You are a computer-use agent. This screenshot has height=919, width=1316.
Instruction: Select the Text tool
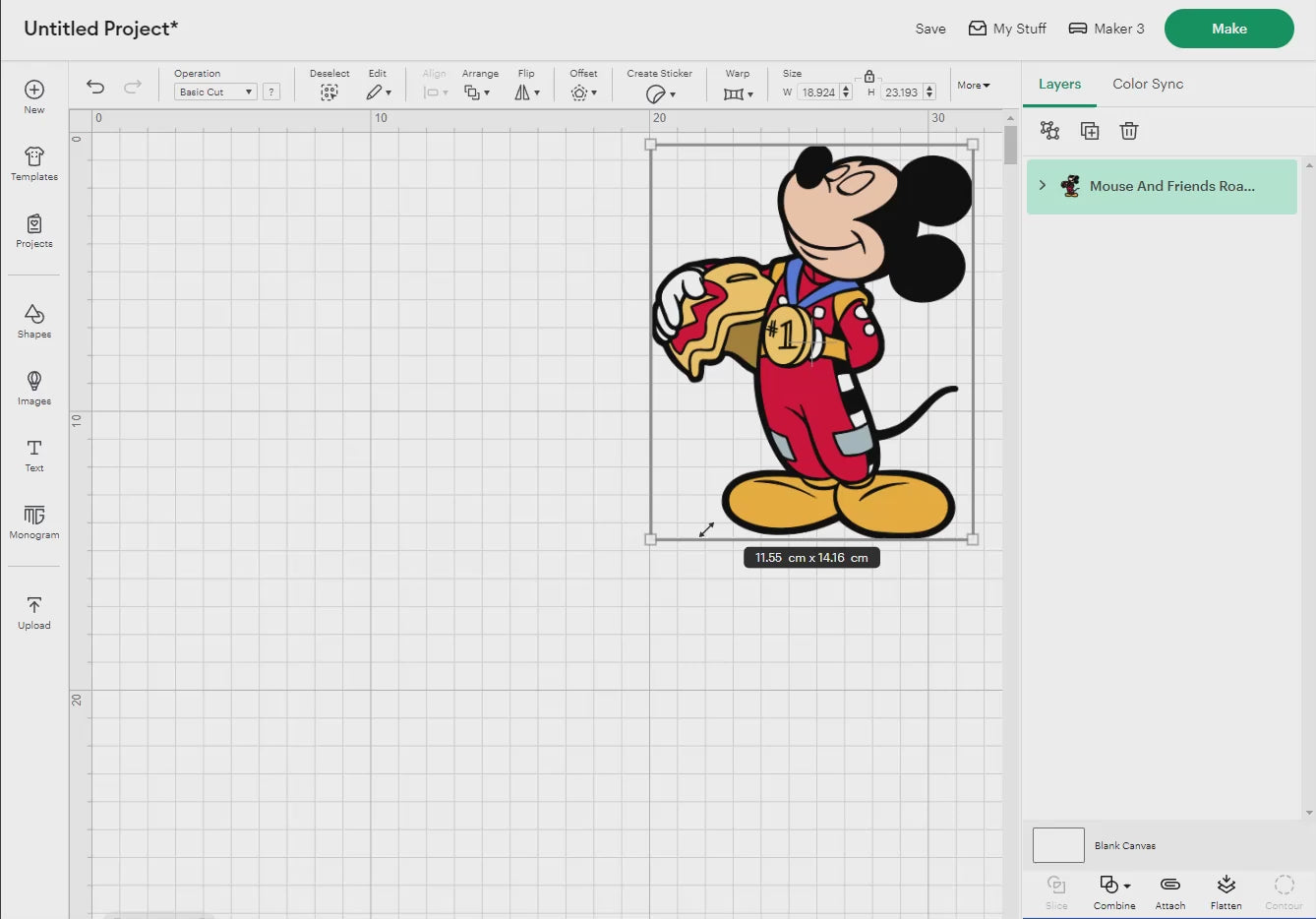[x=34, y=455]
